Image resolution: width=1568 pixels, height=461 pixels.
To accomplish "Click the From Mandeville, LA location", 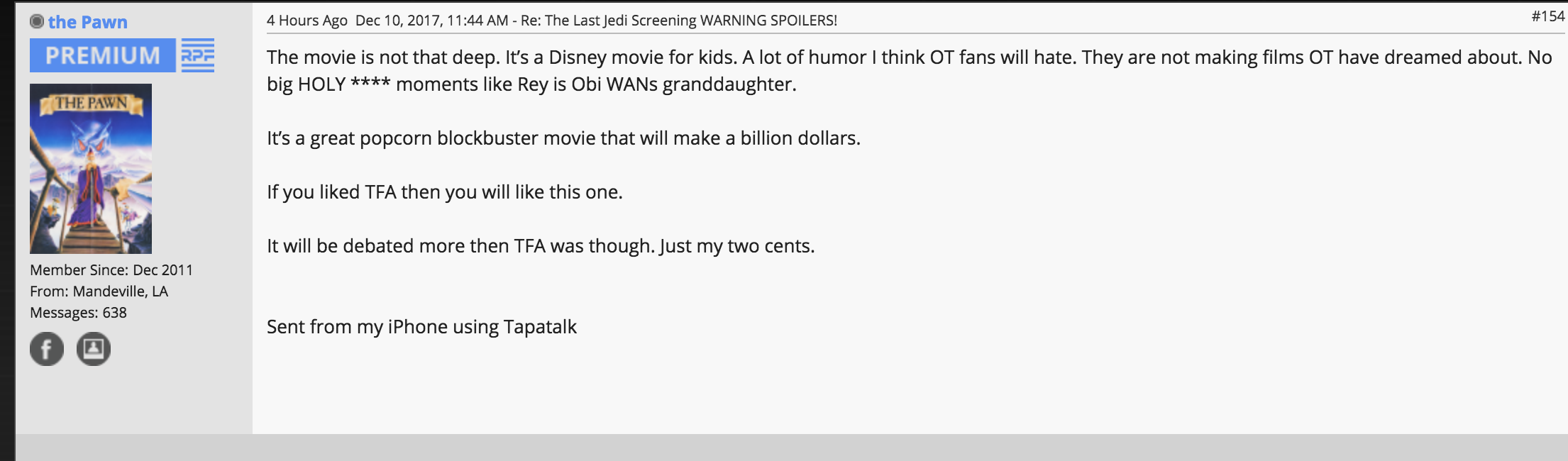I will click(x=99, y=291).
